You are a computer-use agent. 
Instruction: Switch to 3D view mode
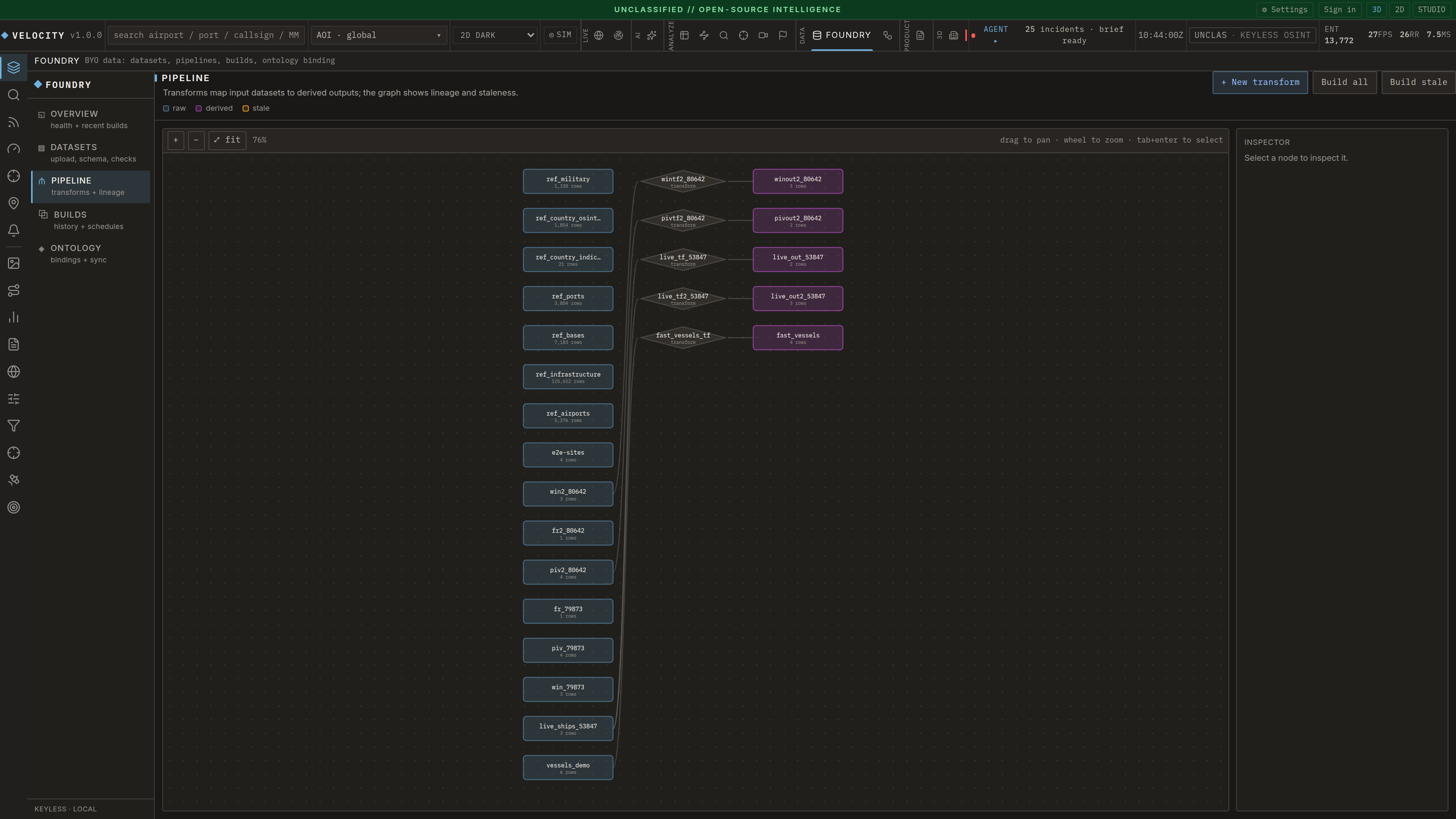[1376, 9]
